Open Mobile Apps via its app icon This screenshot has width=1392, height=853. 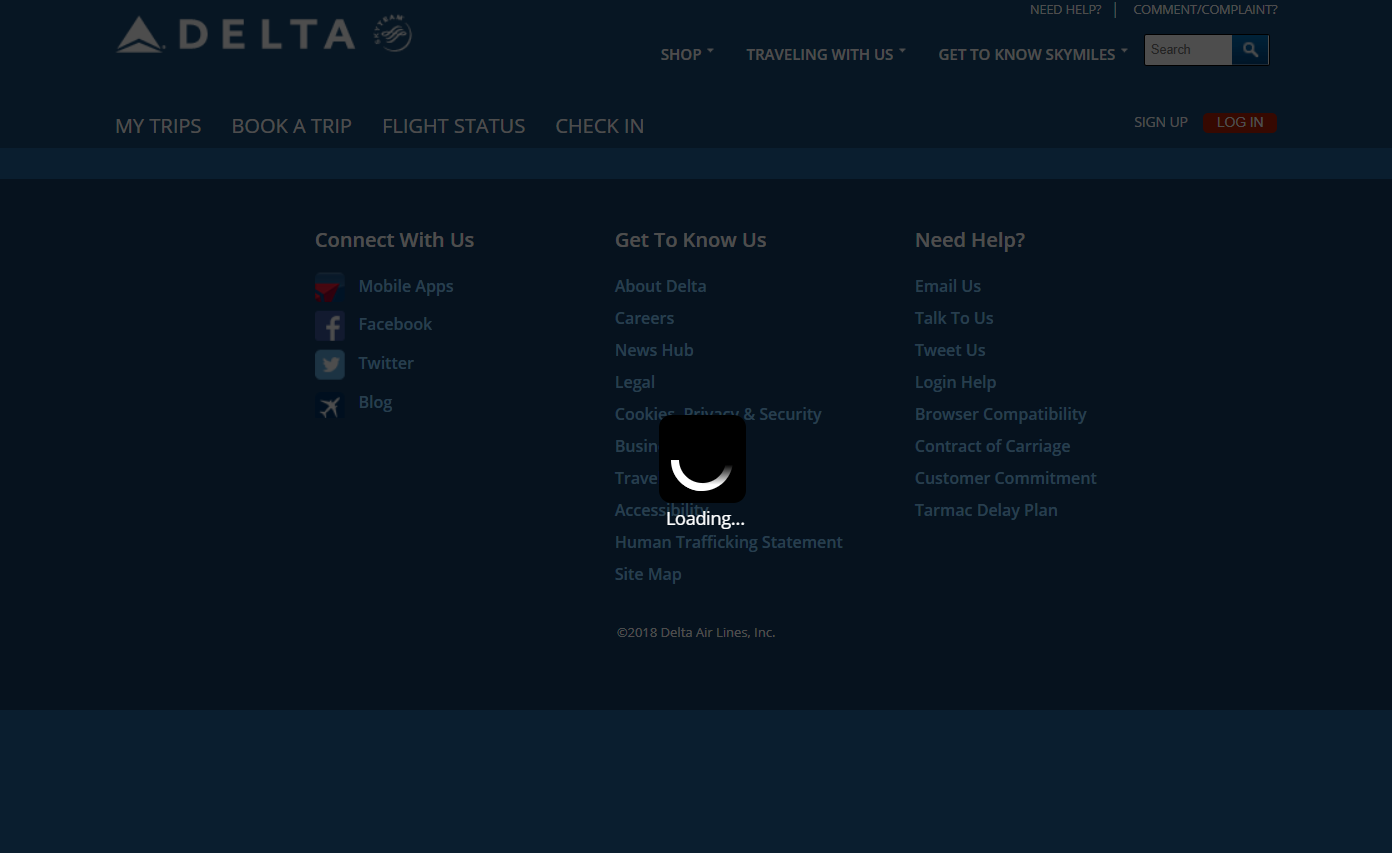pyautogui.click(x=330, y=287)
